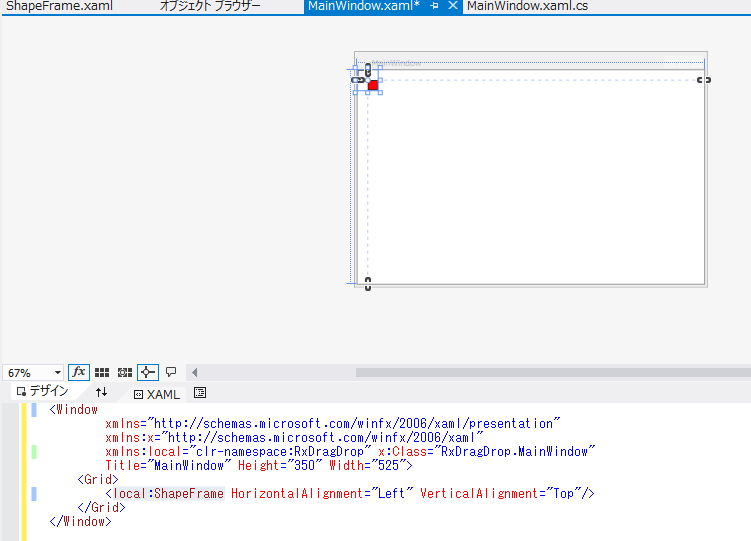
Task: Click the Height="350" attribute
Action: (x=280, y=465)
